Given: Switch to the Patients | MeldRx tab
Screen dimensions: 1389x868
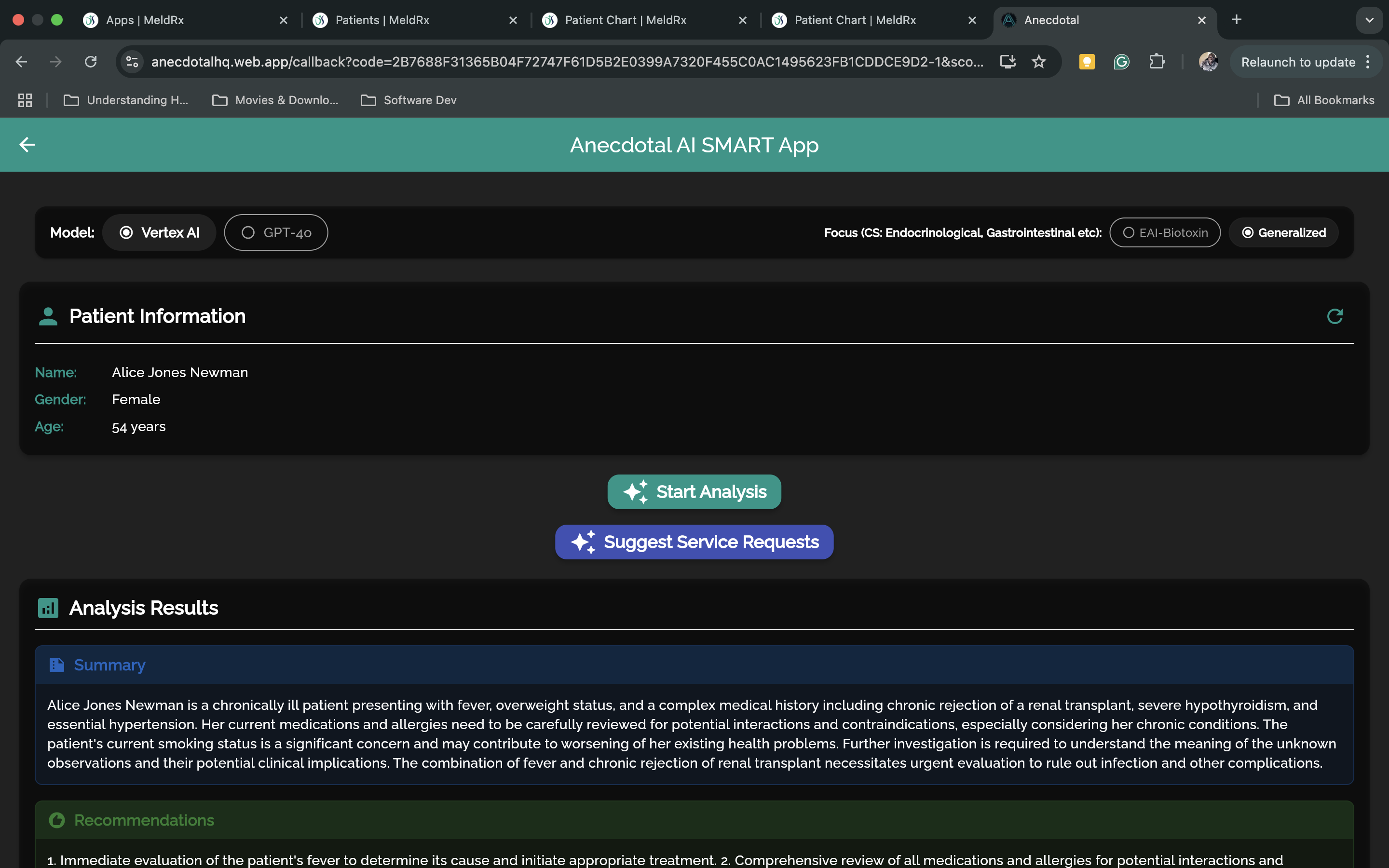Looking at the screenshot, I should click(382, 20).
